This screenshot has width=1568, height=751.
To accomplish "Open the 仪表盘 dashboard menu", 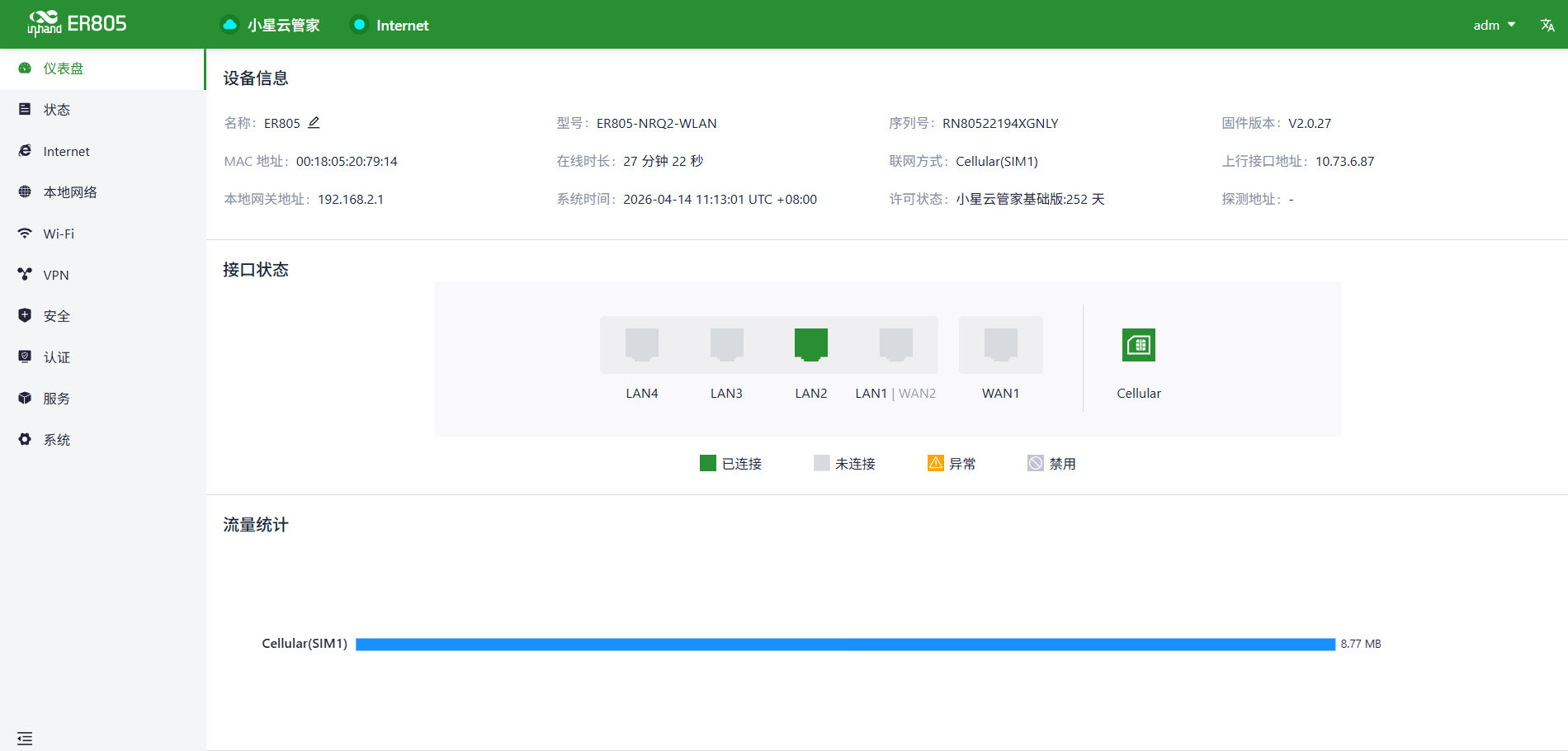I will (x=102, y=68).
